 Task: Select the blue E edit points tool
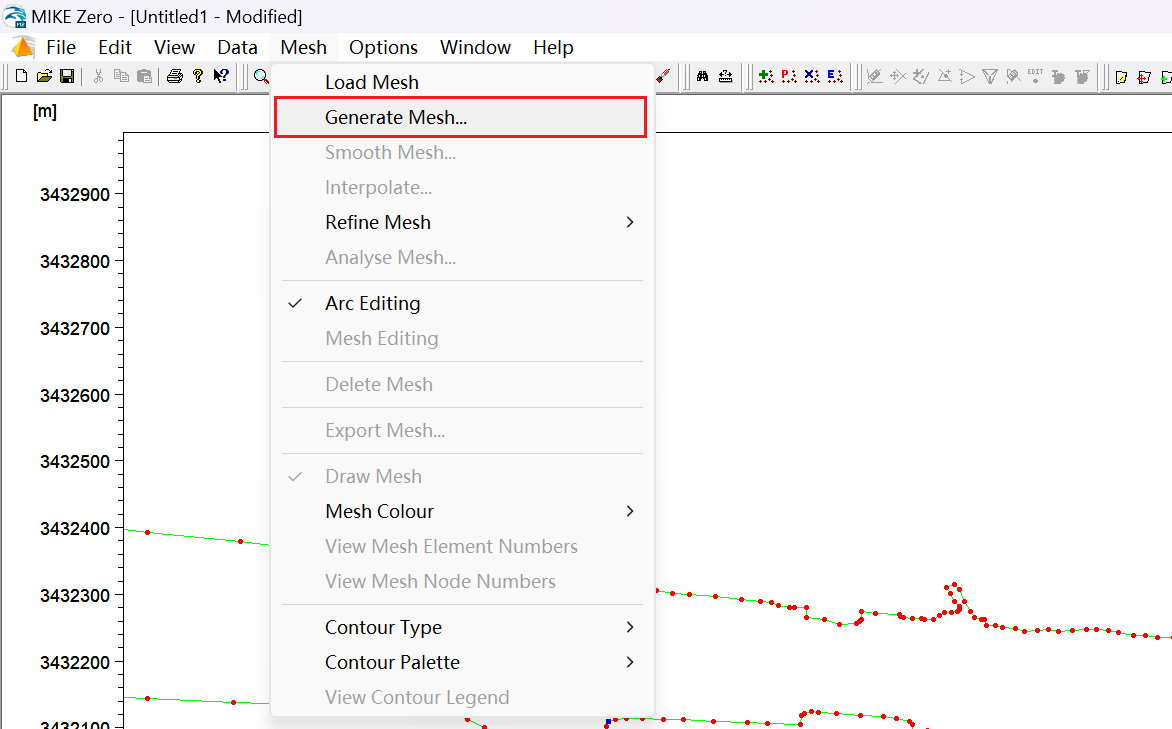(x=835, y=76)
